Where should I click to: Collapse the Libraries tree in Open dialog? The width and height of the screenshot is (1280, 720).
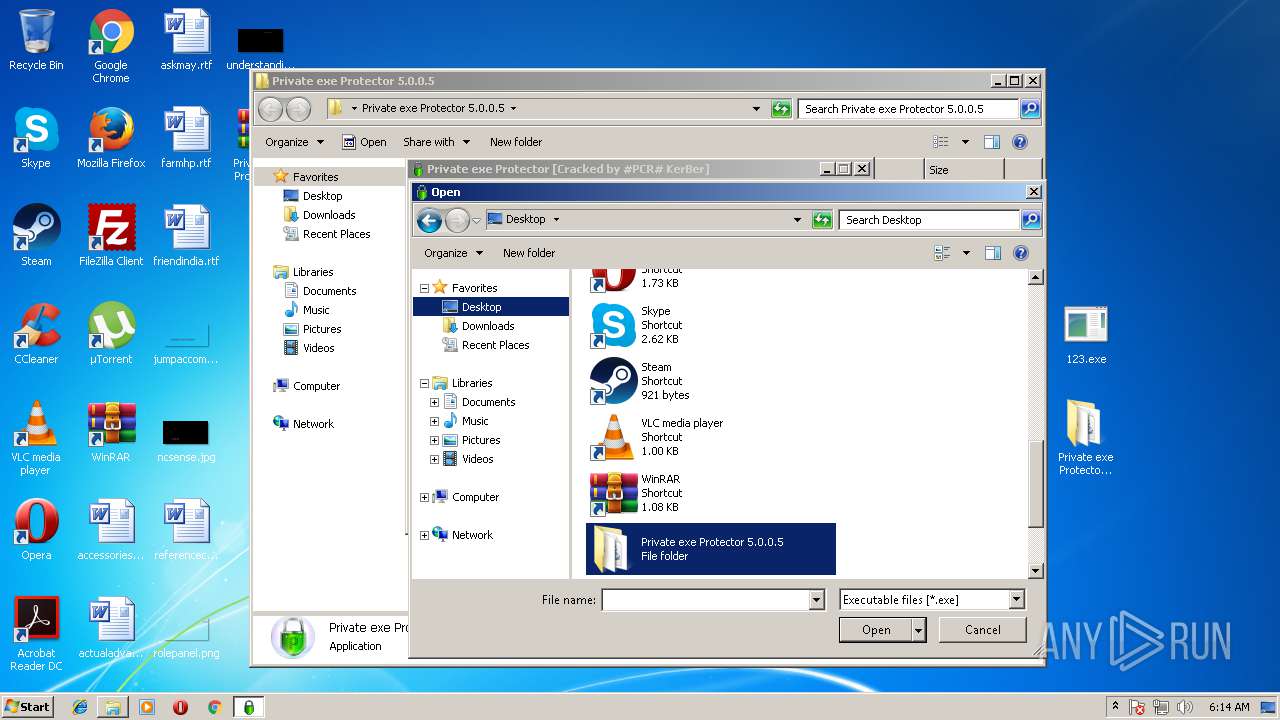pyautogui.click(x=424, y=383)
